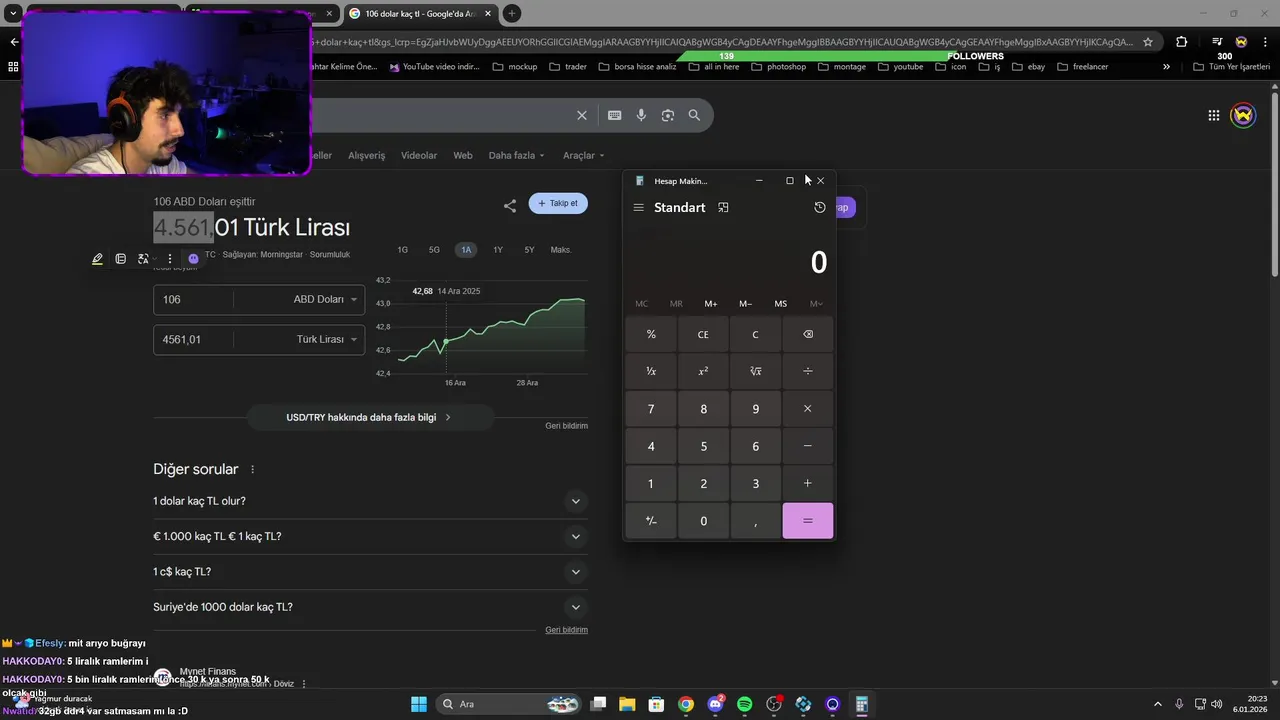Click the reciprocal 1/x key
The width and height of the screenshot is (1280, 720).
coord(651,371)
